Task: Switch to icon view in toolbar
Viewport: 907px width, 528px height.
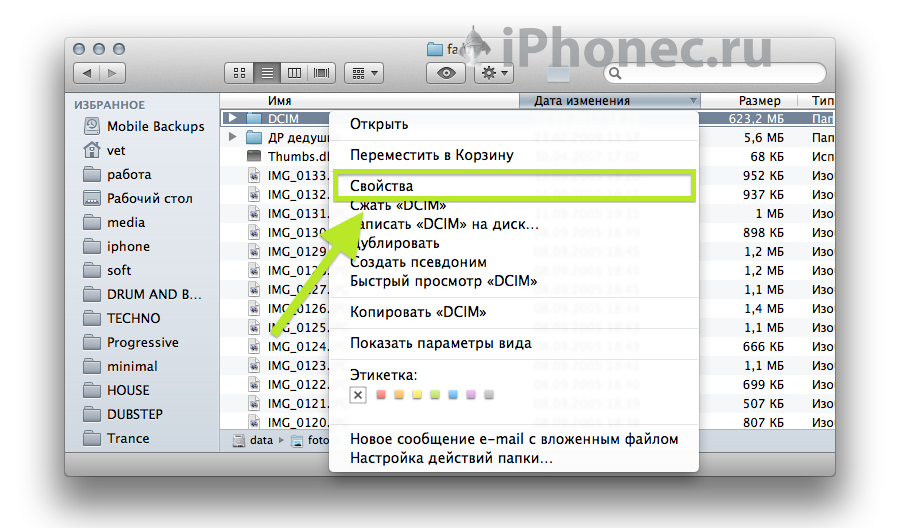Action: pos(239,73)
